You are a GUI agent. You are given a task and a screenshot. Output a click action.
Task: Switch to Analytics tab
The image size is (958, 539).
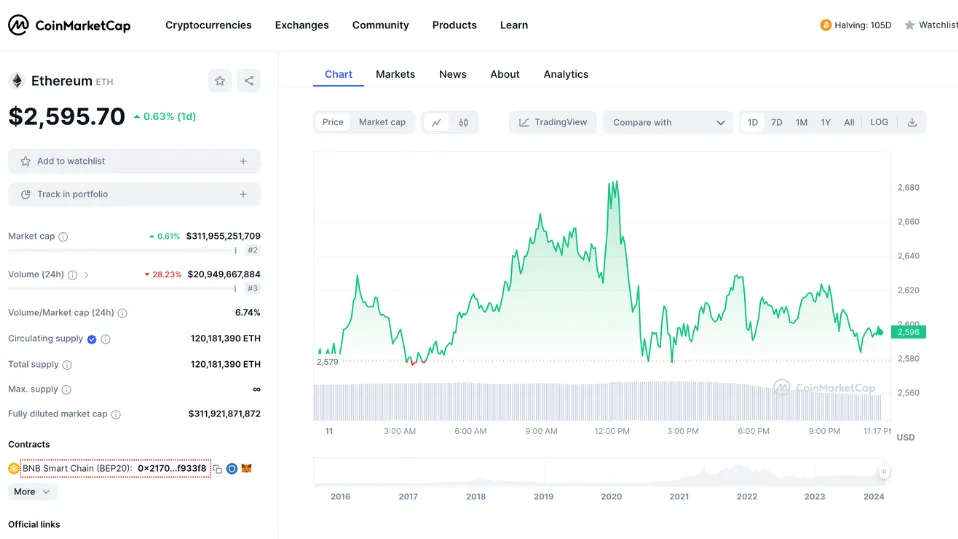pyautogui.click(x=566, y=75)
